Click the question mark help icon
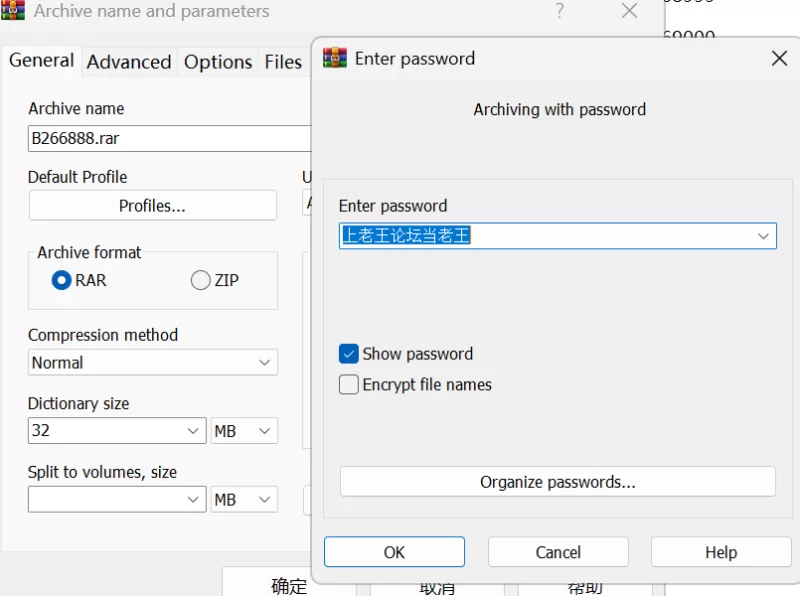800x596 pixels. 560,10
